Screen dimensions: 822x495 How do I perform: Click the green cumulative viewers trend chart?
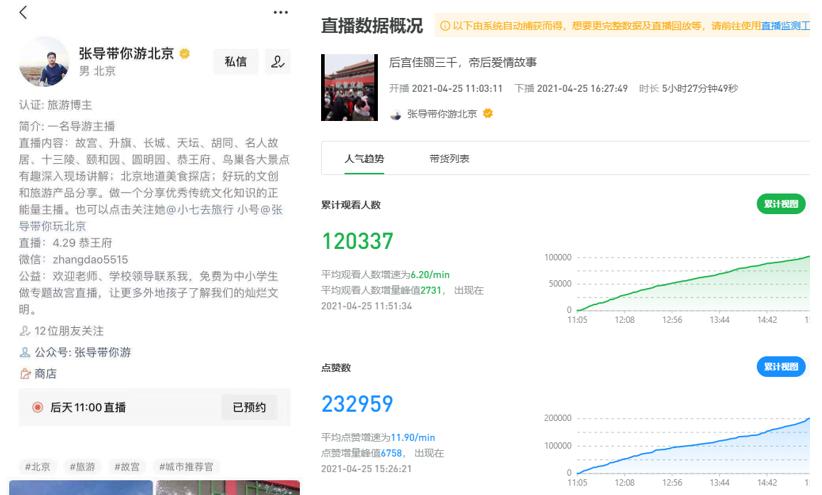pyautogui.click(x=693, y=284)
